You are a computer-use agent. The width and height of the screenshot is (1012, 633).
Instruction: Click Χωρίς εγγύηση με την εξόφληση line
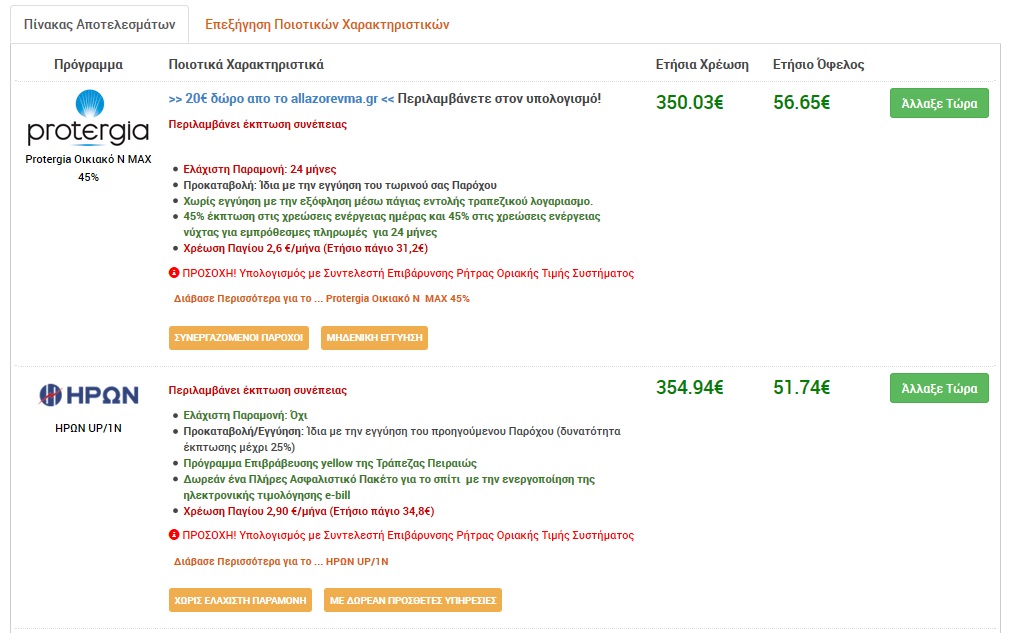(388, 201)
